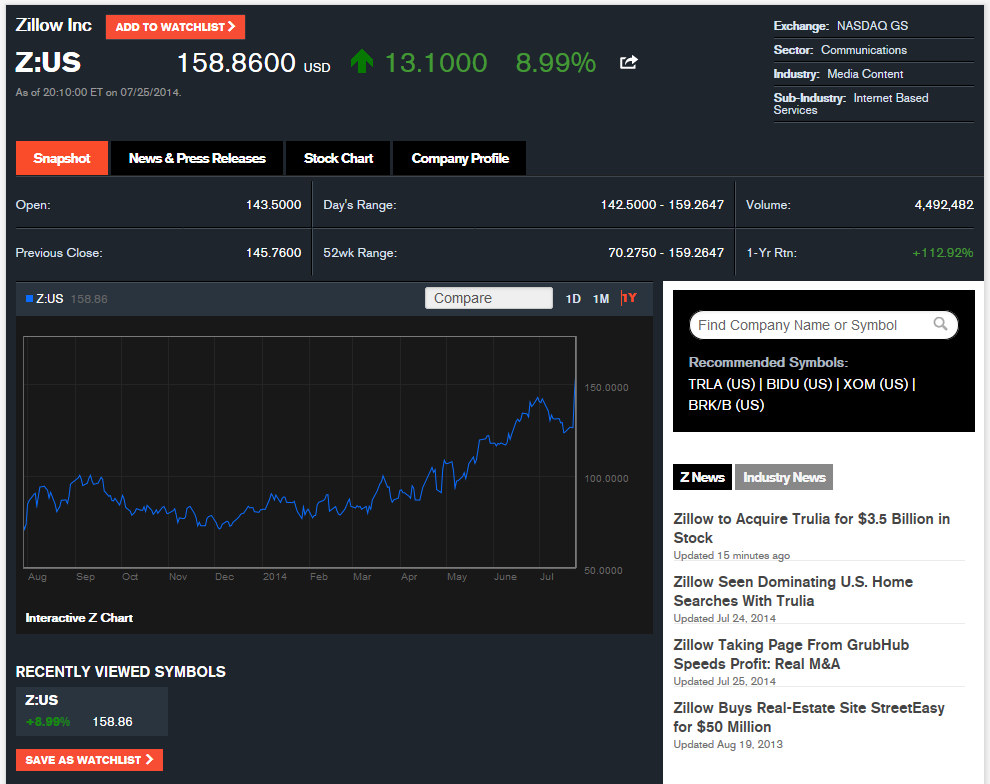The width and height of the screenshot is (990, 784).
Task: Open the Company Profile tab
Action: tap(460, 158)
